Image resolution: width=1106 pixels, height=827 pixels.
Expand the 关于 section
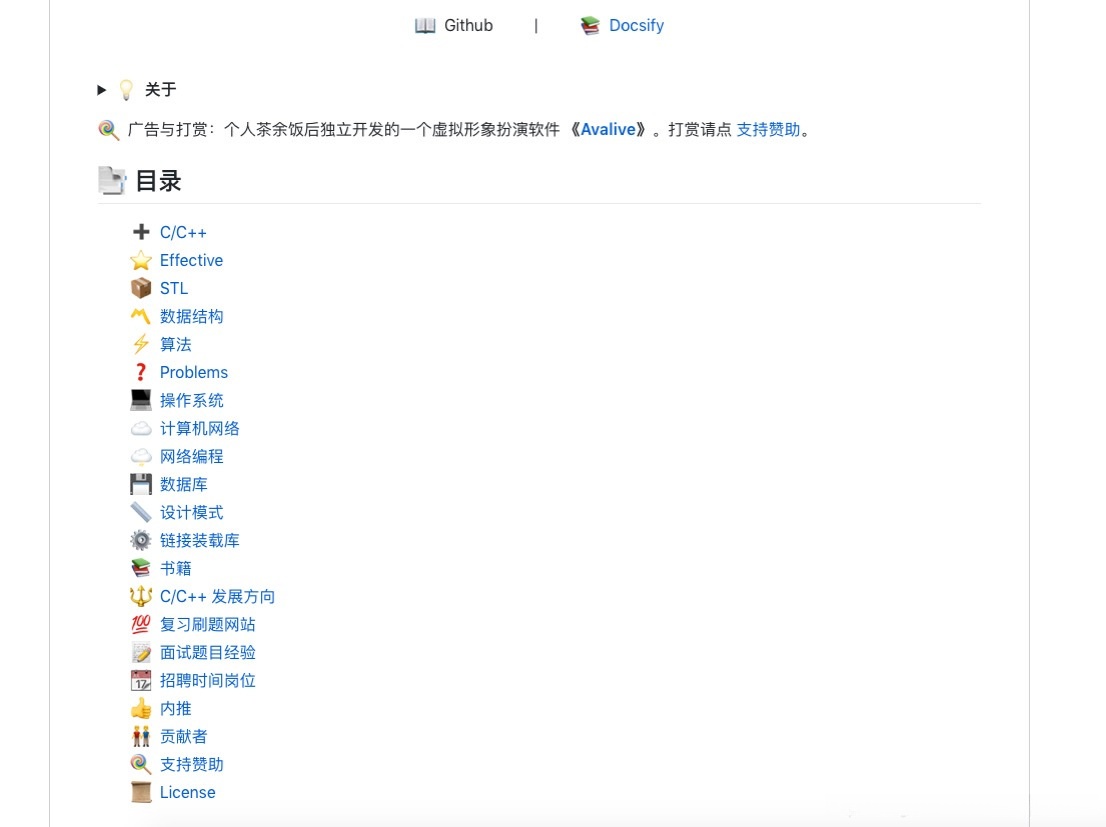point(101,89)
